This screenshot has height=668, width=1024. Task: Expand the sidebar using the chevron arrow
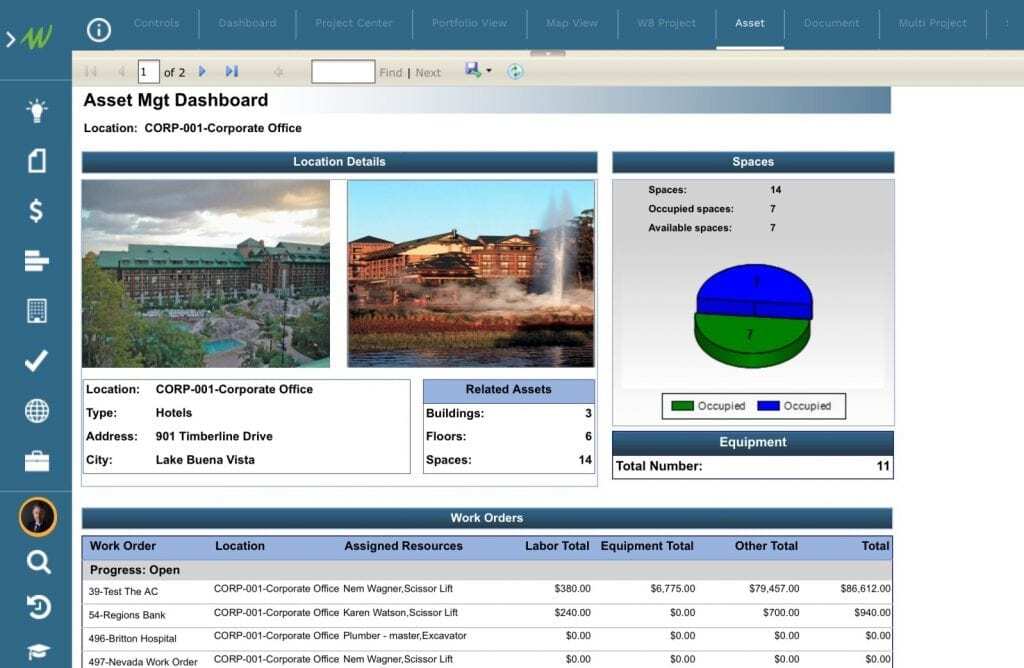pyautogui.click(x=10, y=39)
